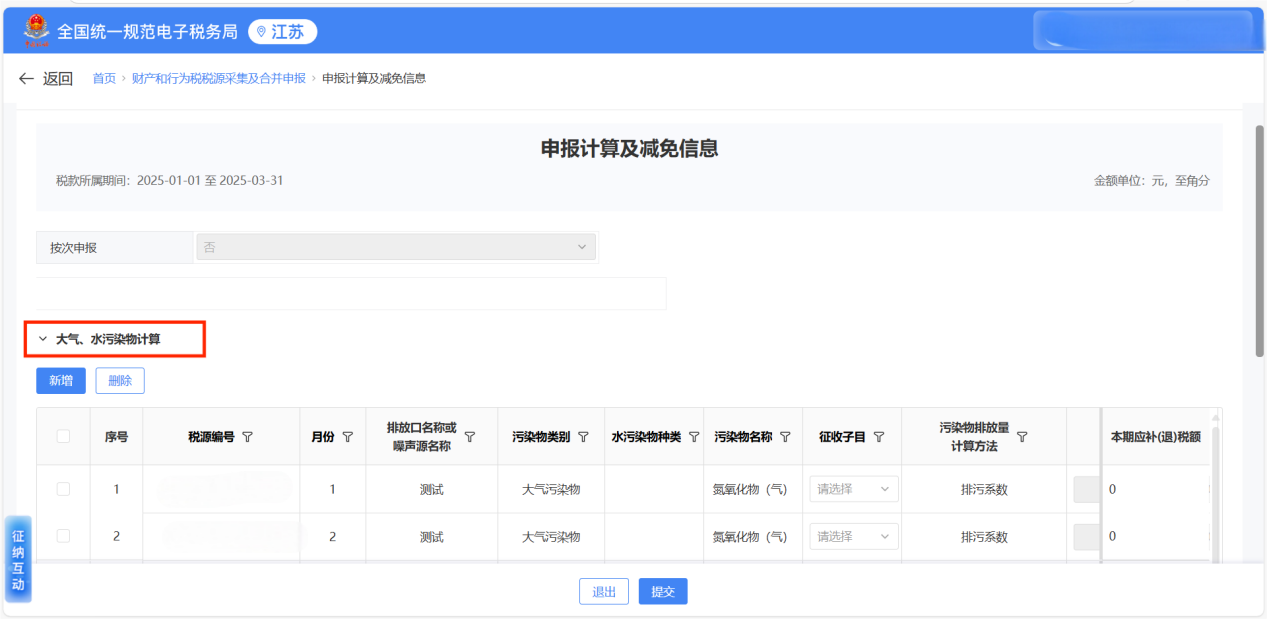Go to 首页 breadcrumb link
Viewport: 1267px width, 619px height.
click(104, 78)
